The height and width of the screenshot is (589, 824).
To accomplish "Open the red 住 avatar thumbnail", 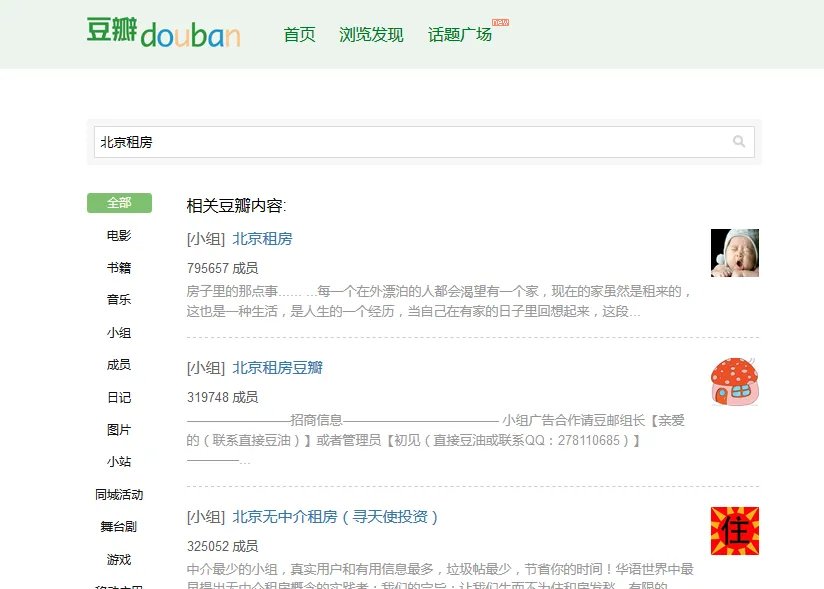I will pyautogui.click(x=734, y=531).
